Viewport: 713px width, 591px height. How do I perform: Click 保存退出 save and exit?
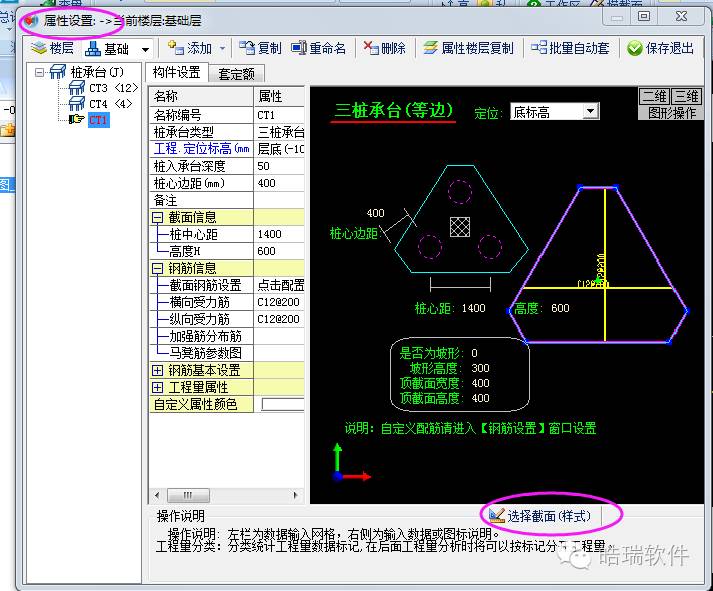tap(660, 48)
